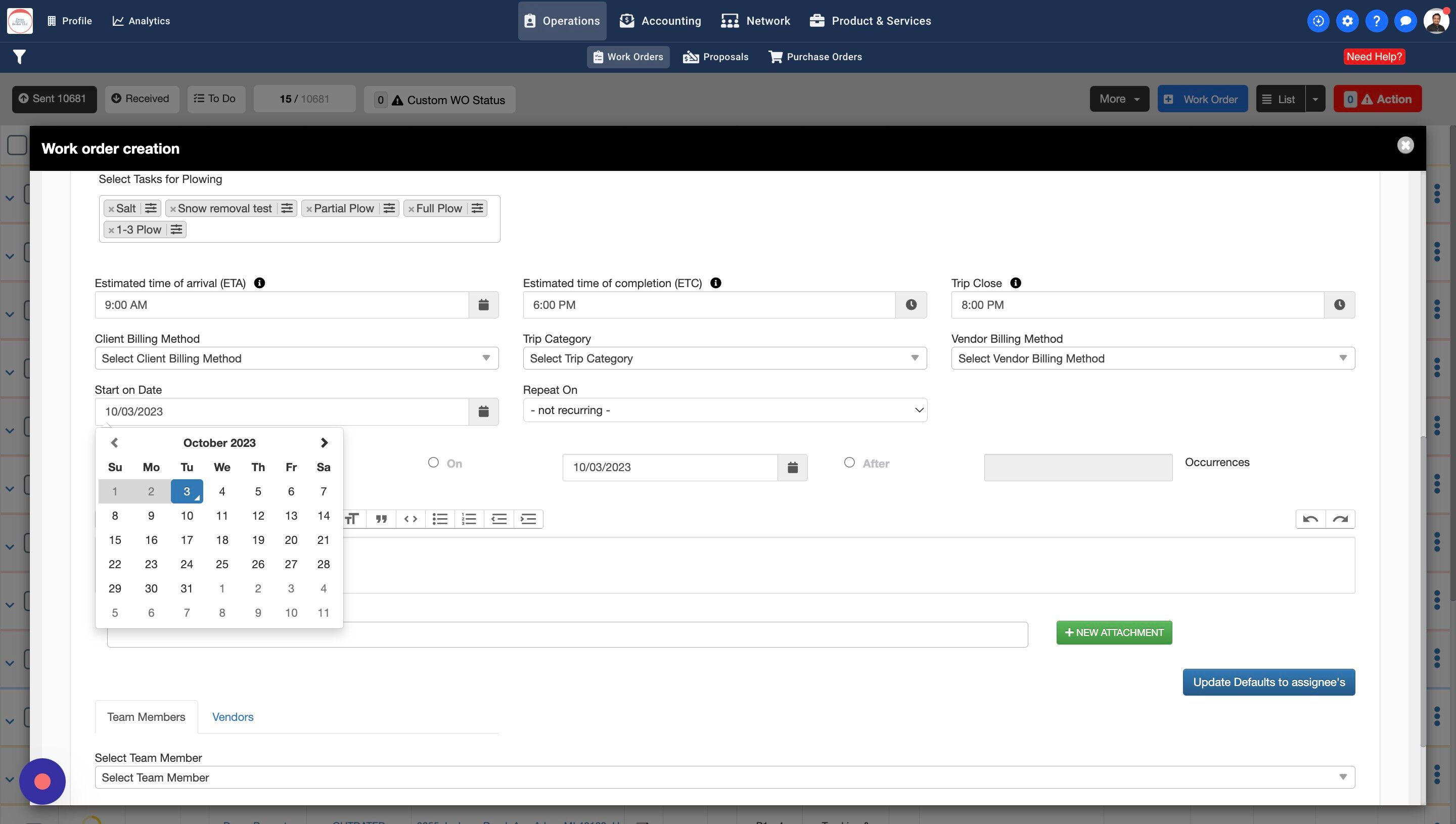This screenshot has width=1456, height=824.
Task: Insert a numbered list in editor
Action: (469, 519)
